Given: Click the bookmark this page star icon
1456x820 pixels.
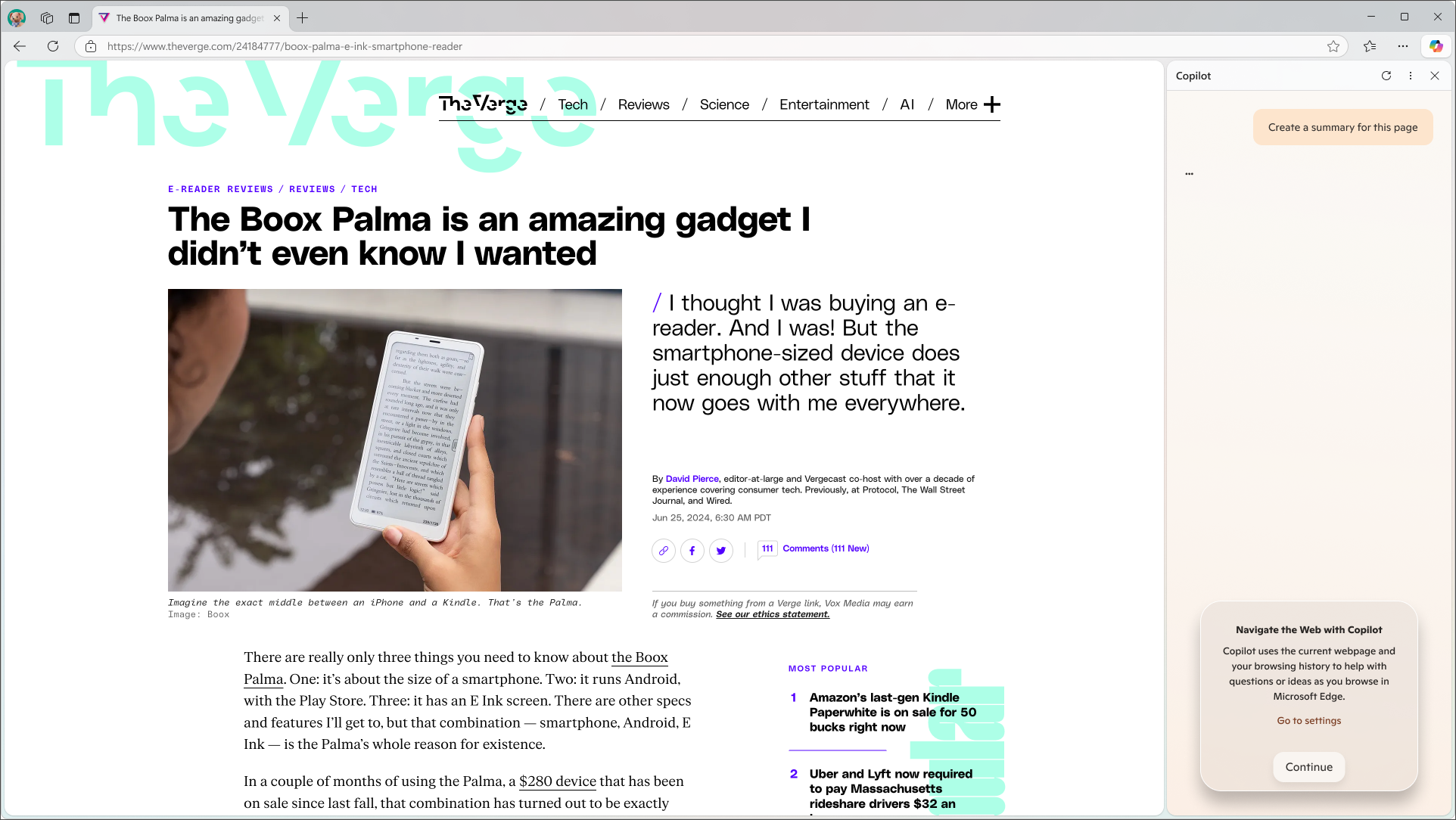Looking at the screenshot, I should pyautogui.click(x=1333, y=46).
